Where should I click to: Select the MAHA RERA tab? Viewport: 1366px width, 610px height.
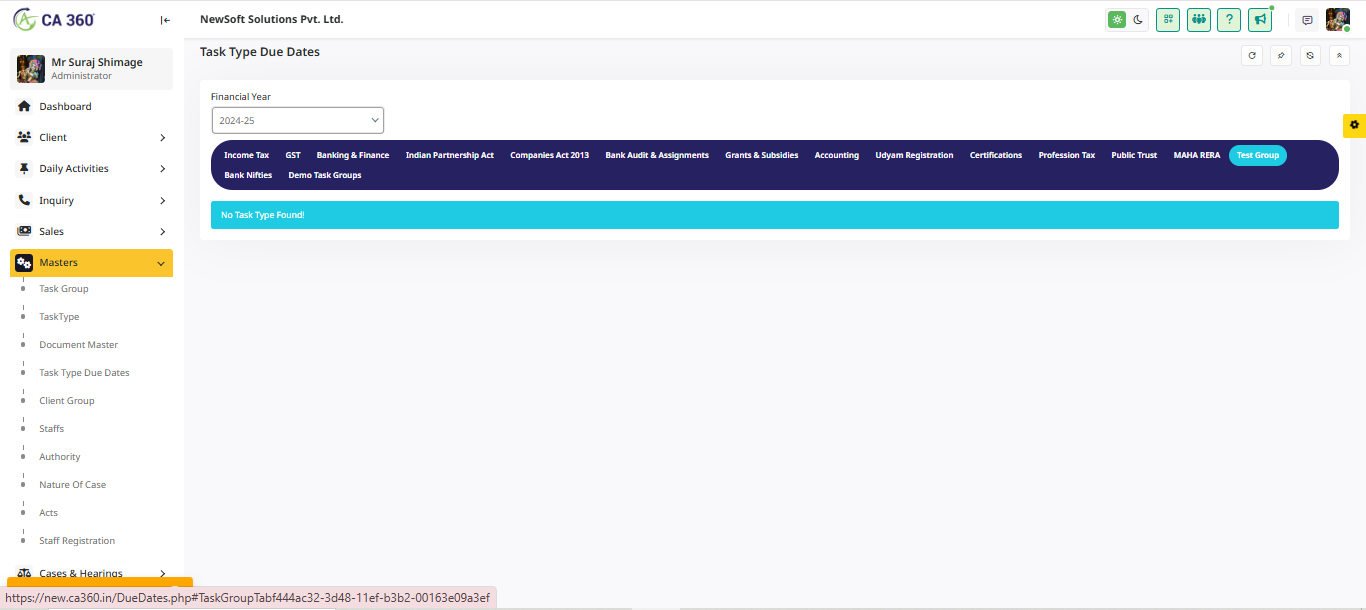coord(1197,155)
